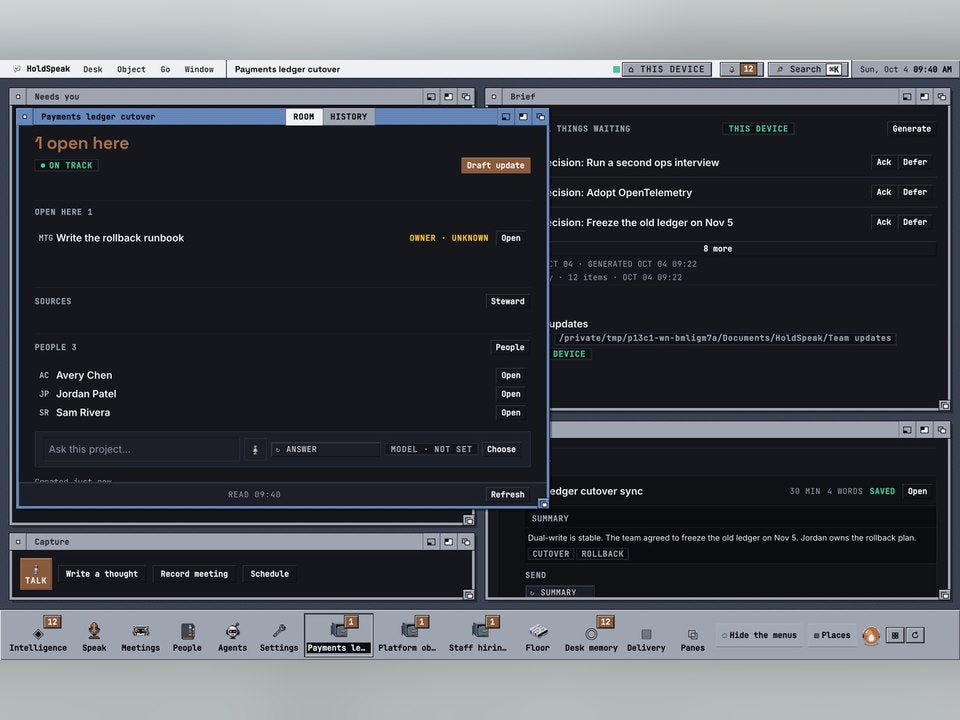Open the Meetings dock icon
Screen dimensions: 960x720
[140, 636]
